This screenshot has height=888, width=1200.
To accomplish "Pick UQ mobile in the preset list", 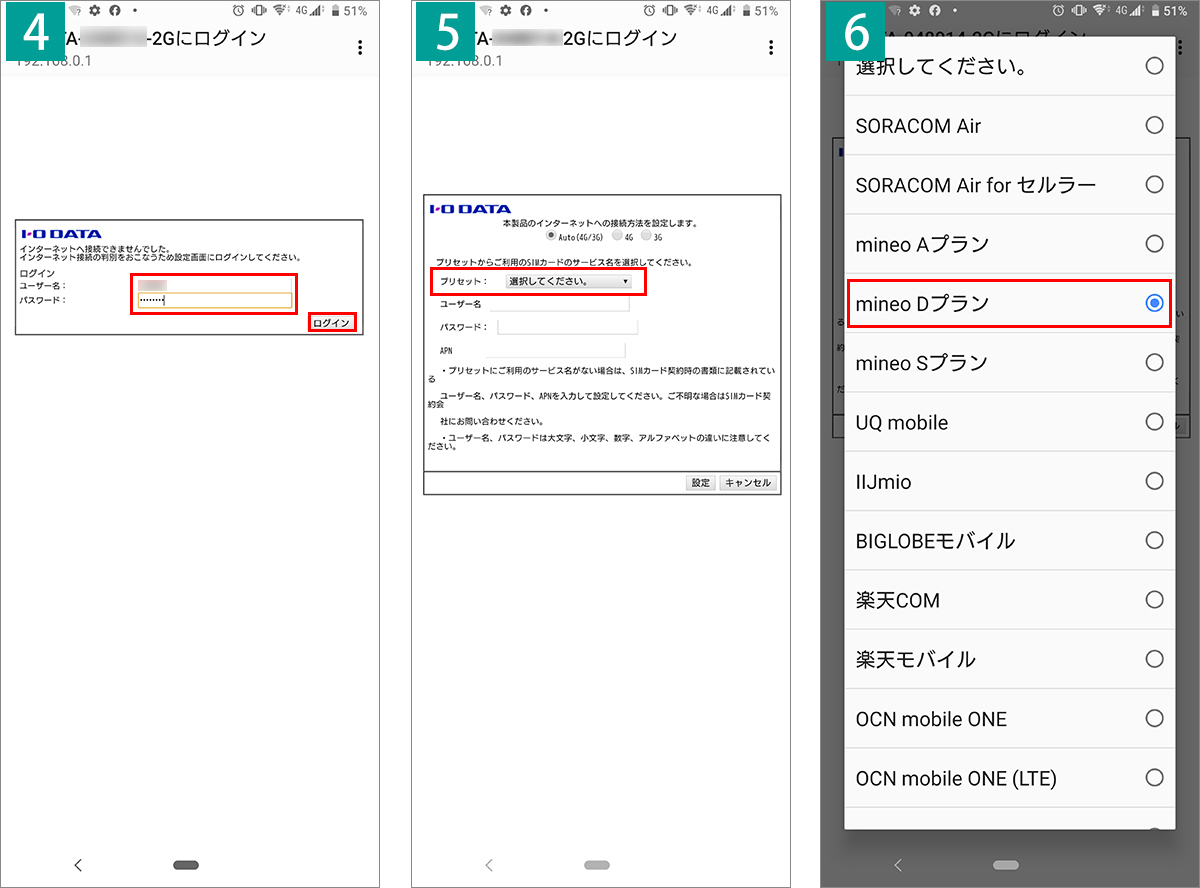I will [x=1009, y=422].
